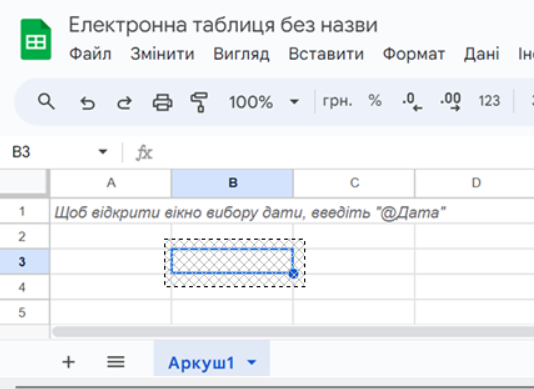Open the Google Sheets home icon

coord(36,40)
